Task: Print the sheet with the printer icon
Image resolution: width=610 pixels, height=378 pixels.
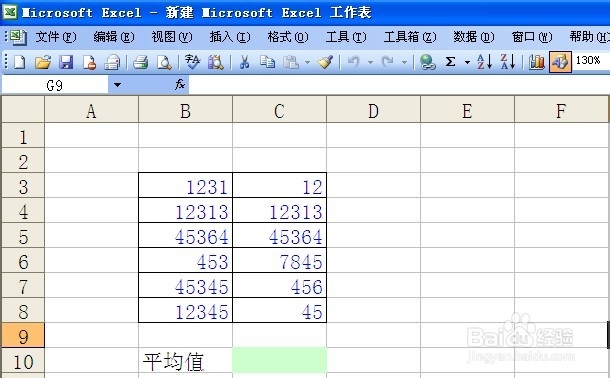Action: pos(140,62)
